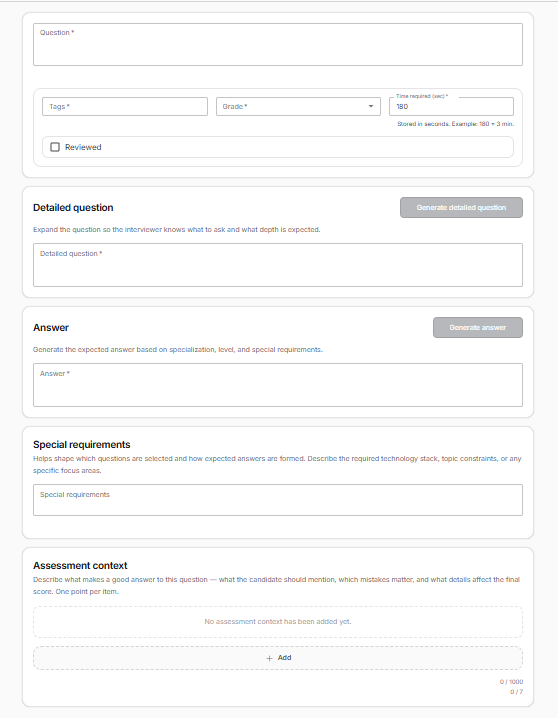Focus the Question text area
This screenshot has height=718, width=558.
pyautogui.click(x=278, y=44)
